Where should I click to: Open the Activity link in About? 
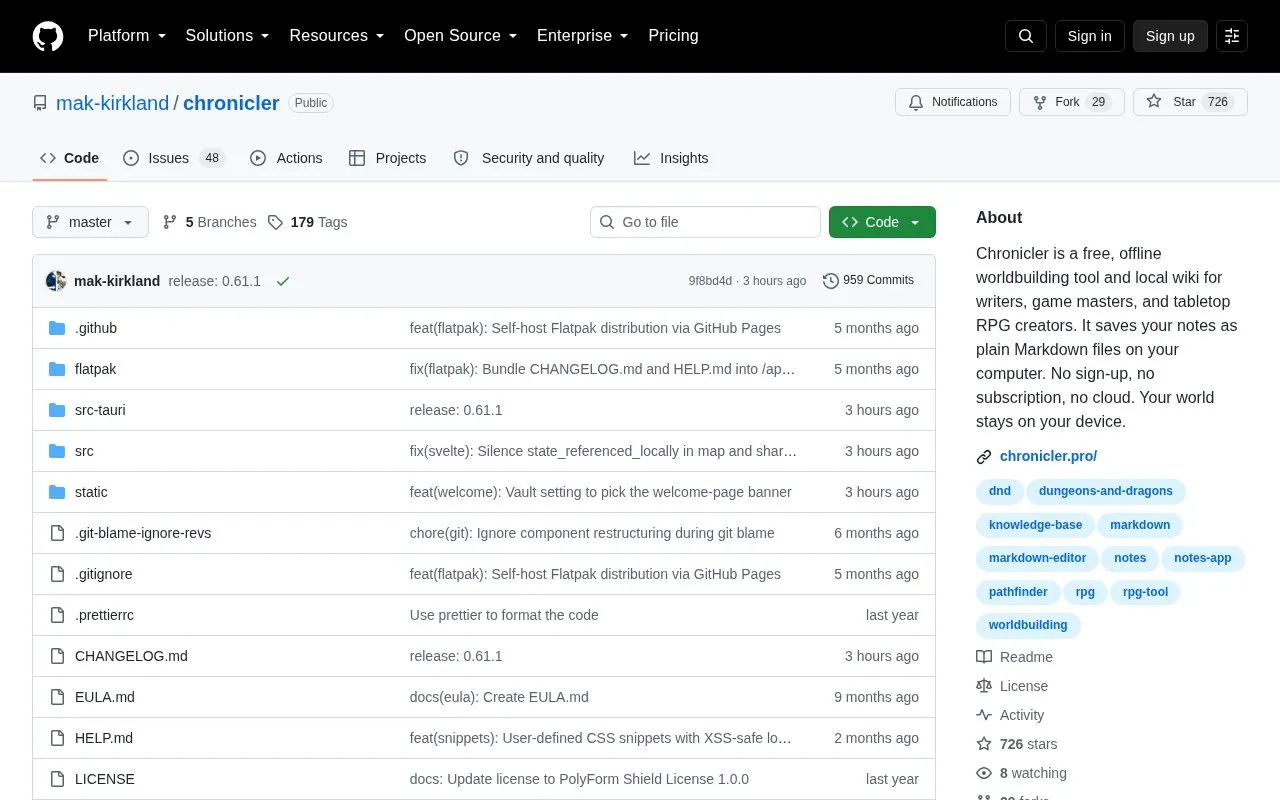[x=1010, y=715]
